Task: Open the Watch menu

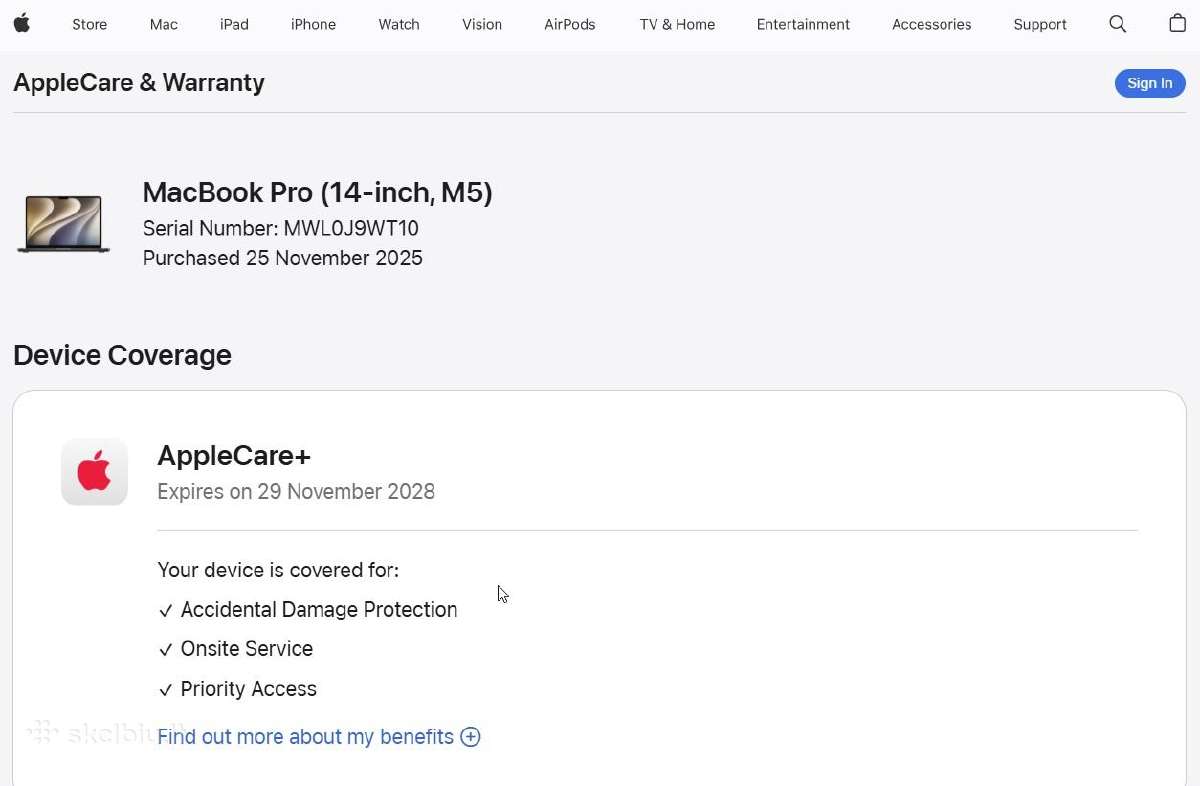Action: 399,24
